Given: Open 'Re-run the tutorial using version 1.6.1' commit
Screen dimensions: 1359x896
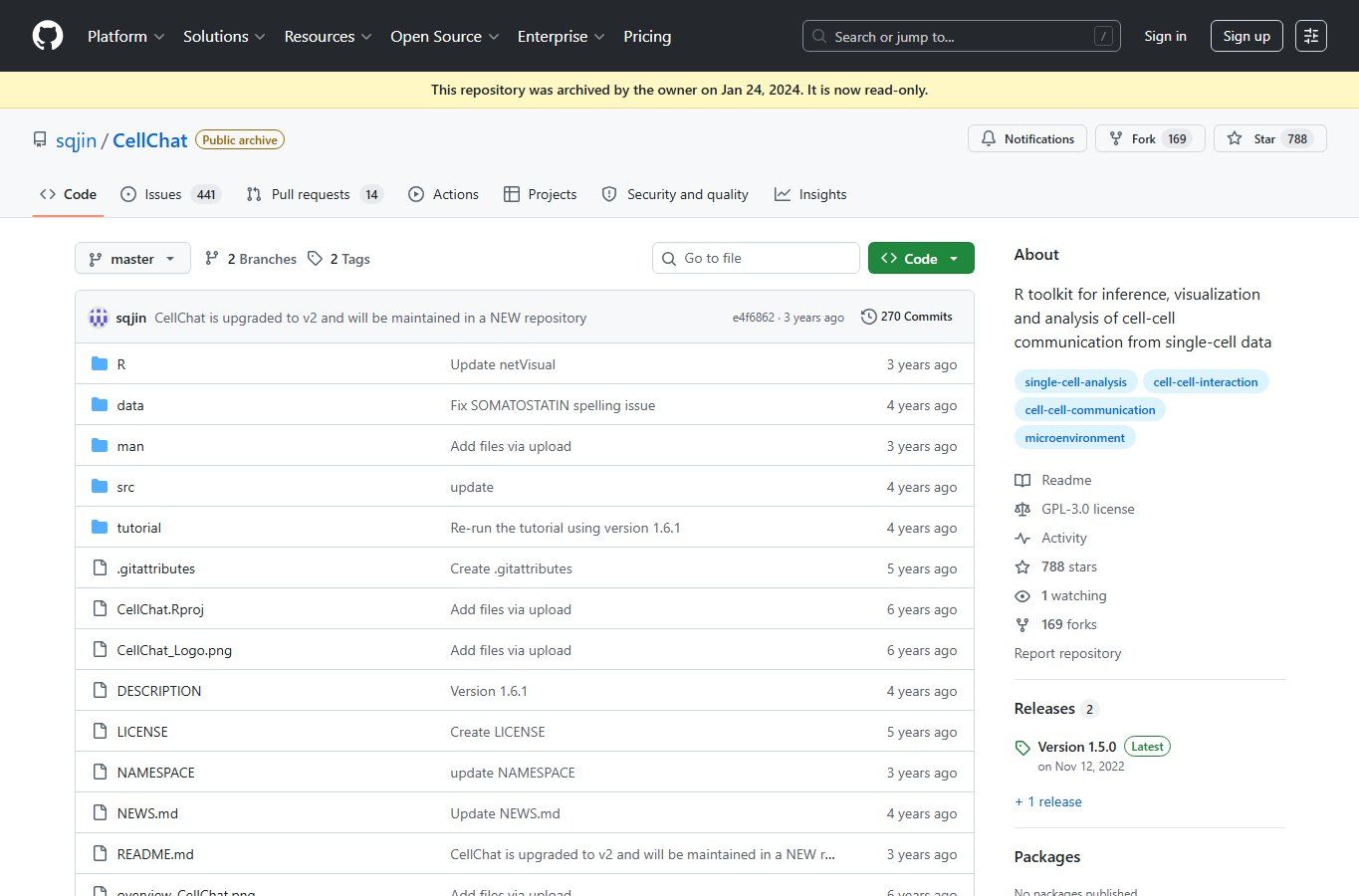Looking at the screenshot, I should click(x=566, y=528).
